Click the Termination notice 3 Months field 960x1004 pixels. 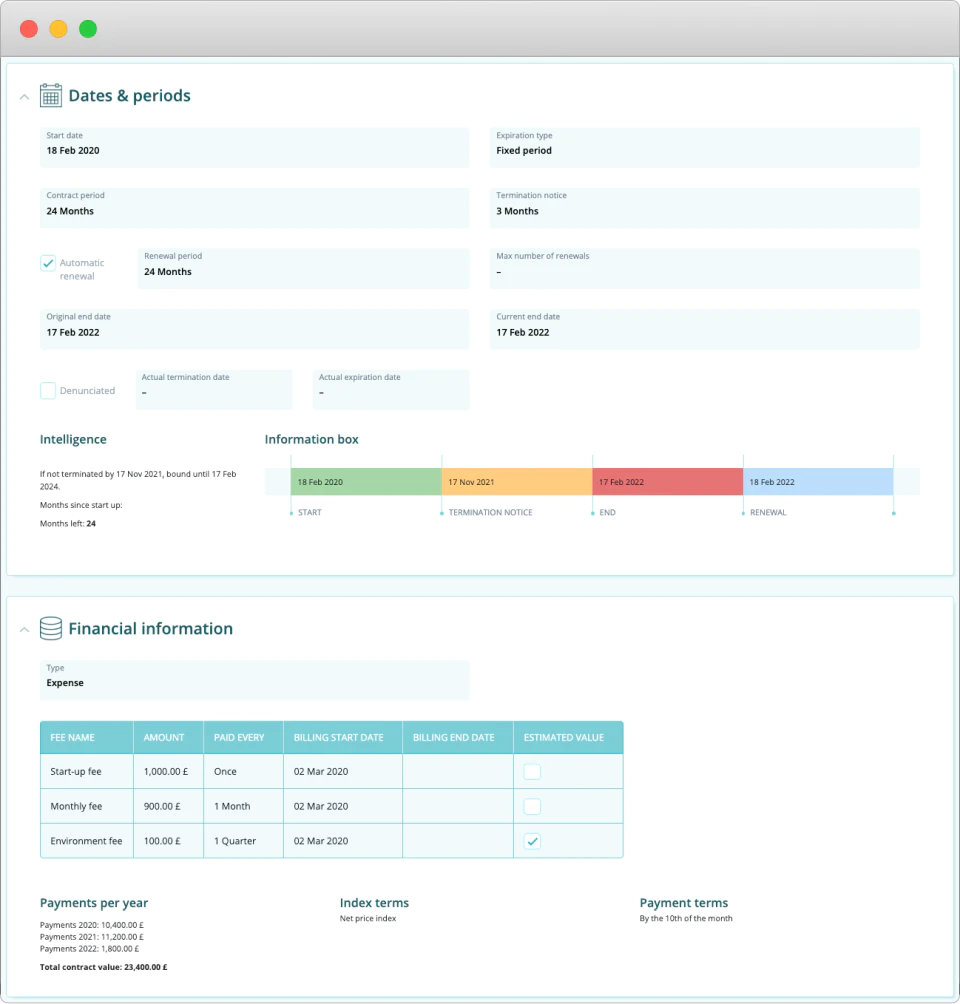704,207
